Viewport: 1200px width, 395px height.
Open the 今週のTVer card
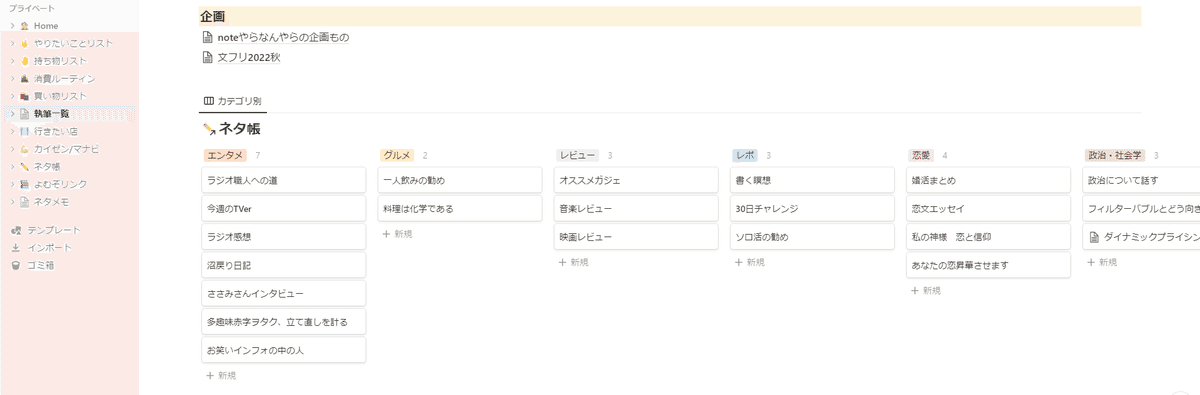[283, 209]
